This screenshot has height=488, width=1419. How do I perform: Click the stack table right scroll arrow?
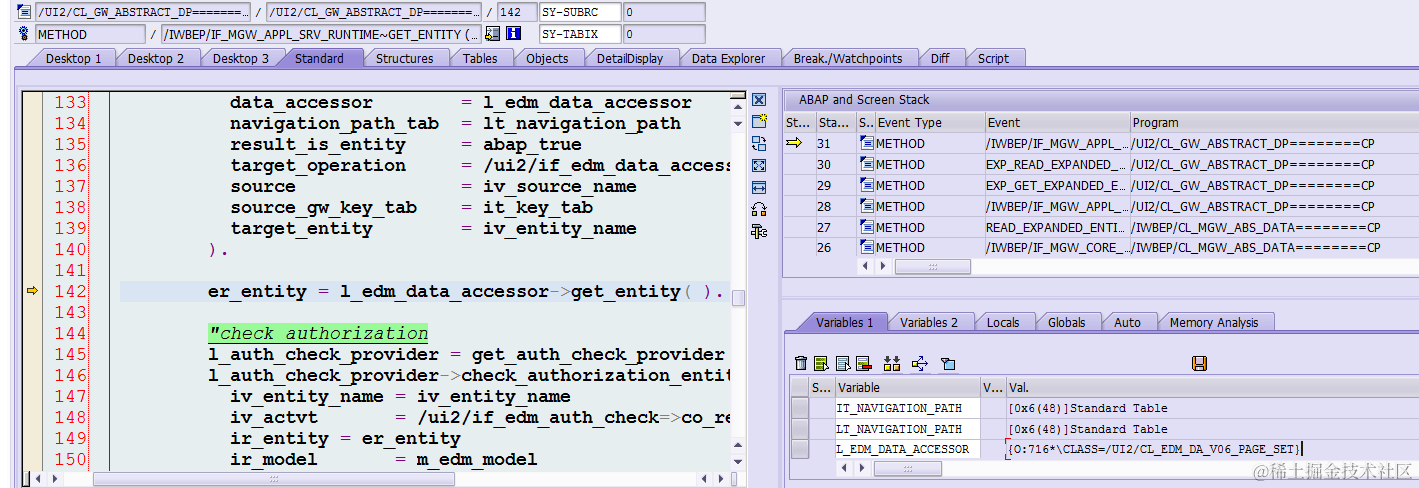click(x=882, y=267)
